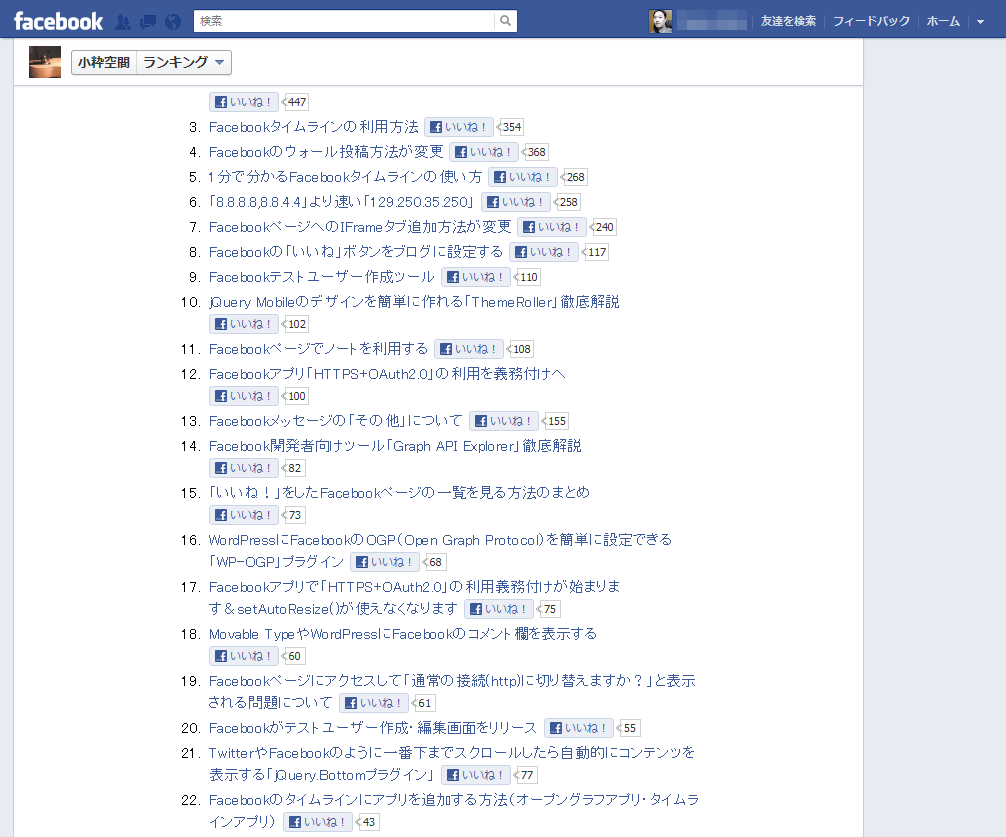Open link Facebookテストユーザー作成ツール

click(322, 277)
